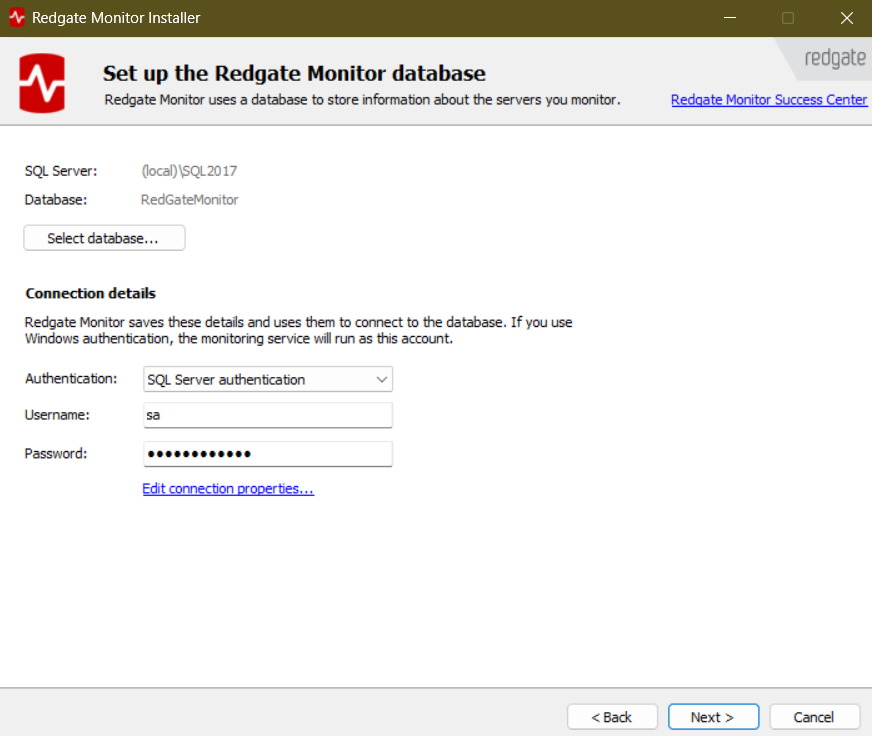872x736 pixels.
Task: Click the Password label
Action: 56,454
